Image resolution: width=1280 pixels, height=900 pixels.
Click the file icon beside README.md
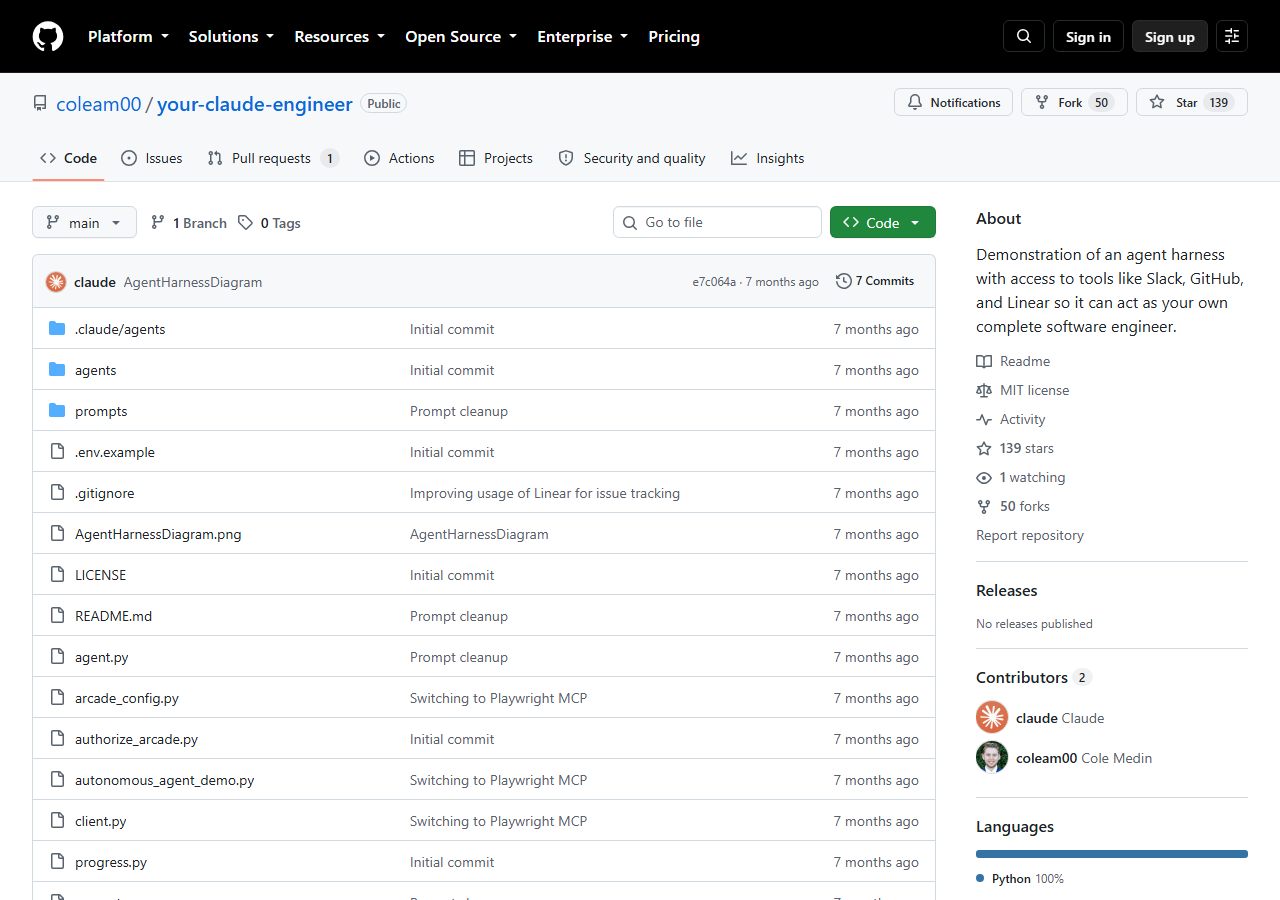tap(57, 616)
